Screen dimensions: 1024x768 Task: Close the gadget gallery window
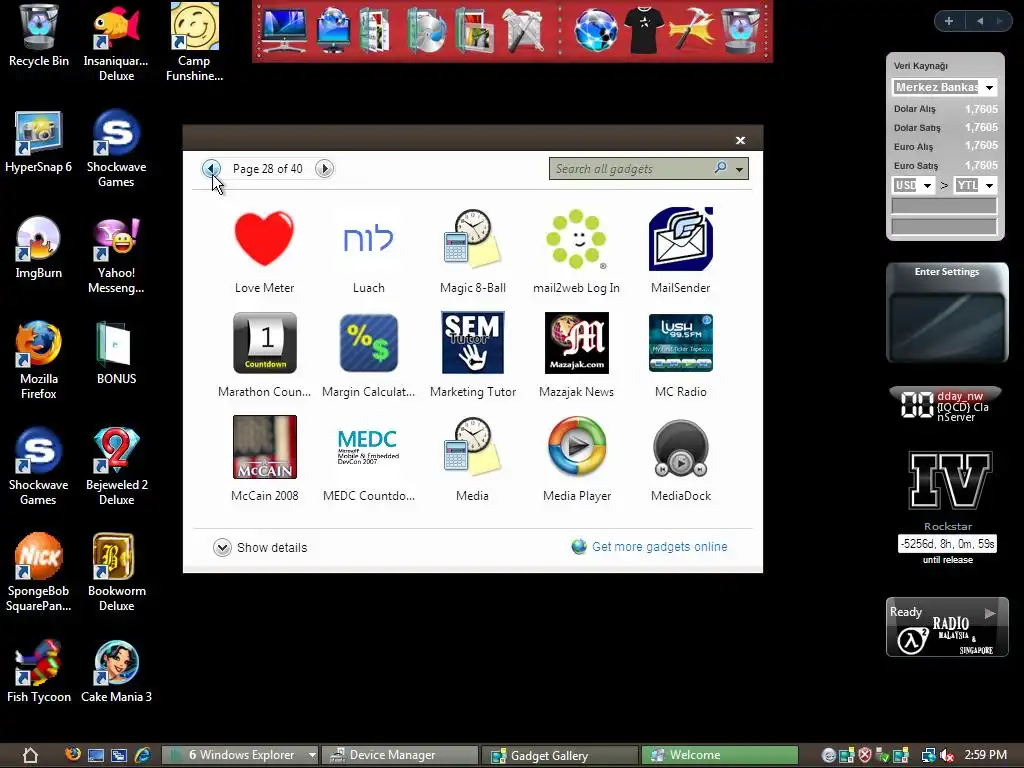click(x=740, y=140)
